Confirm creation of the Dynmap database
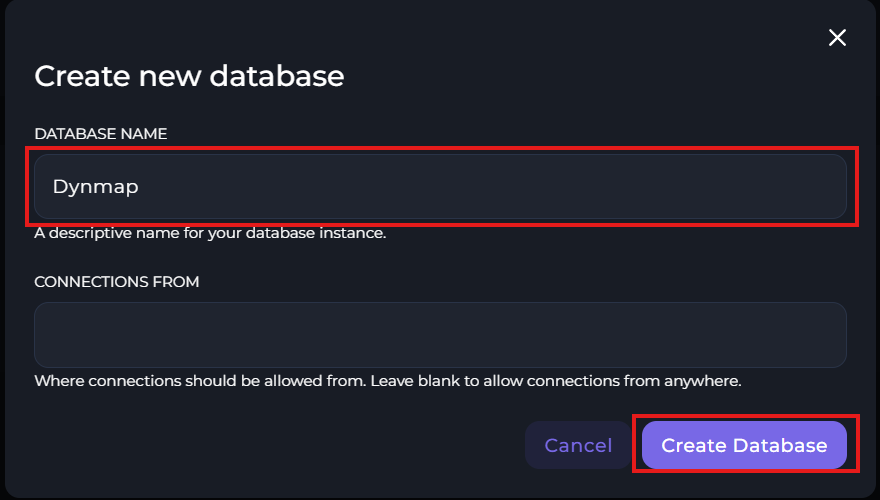This screenshot has height=500, width=880. click(x=744, y=445)
